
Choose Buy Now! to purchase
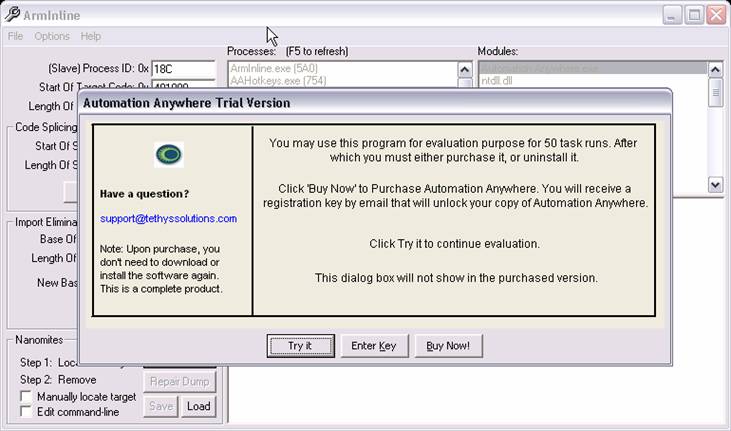(x=448, y=346)
